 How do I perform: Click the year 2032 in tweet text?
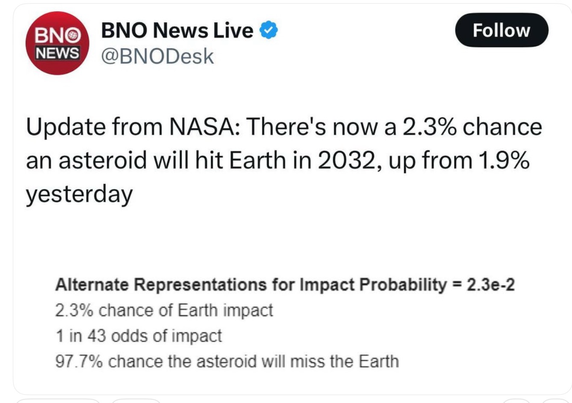349,160
